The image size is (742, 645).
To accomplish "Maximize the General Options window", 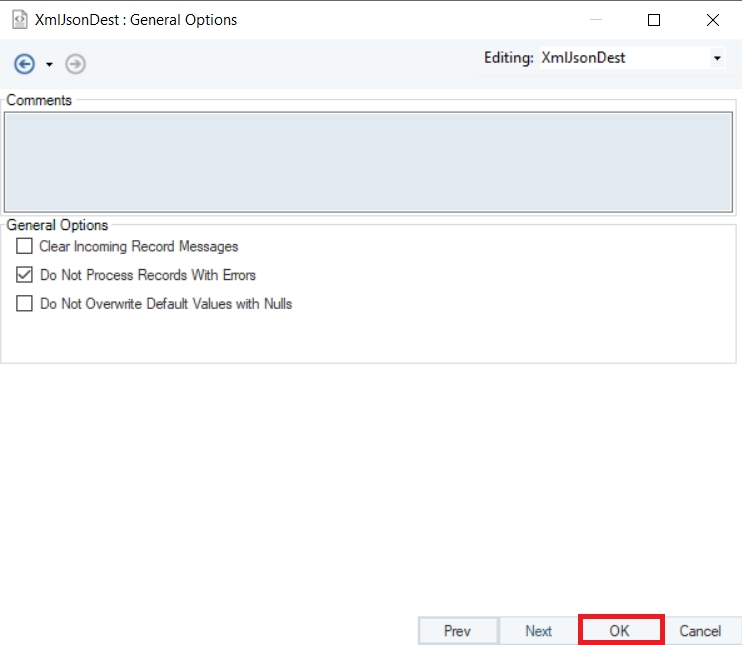I will coord(654,20).
